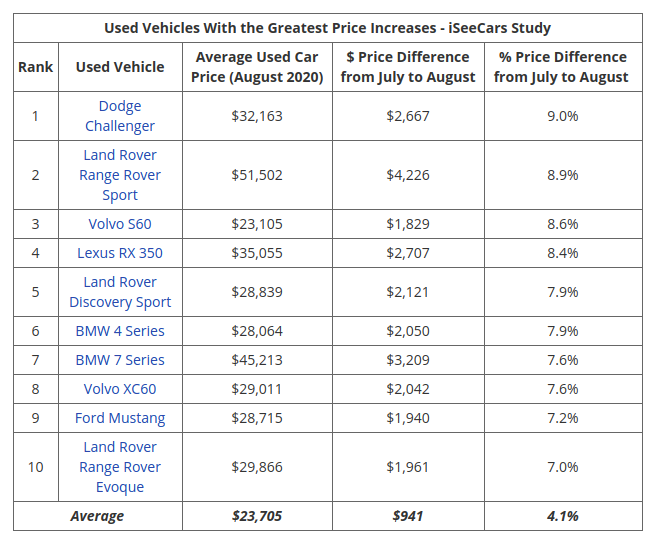Click the $51,502 price cell

(257, 175)
